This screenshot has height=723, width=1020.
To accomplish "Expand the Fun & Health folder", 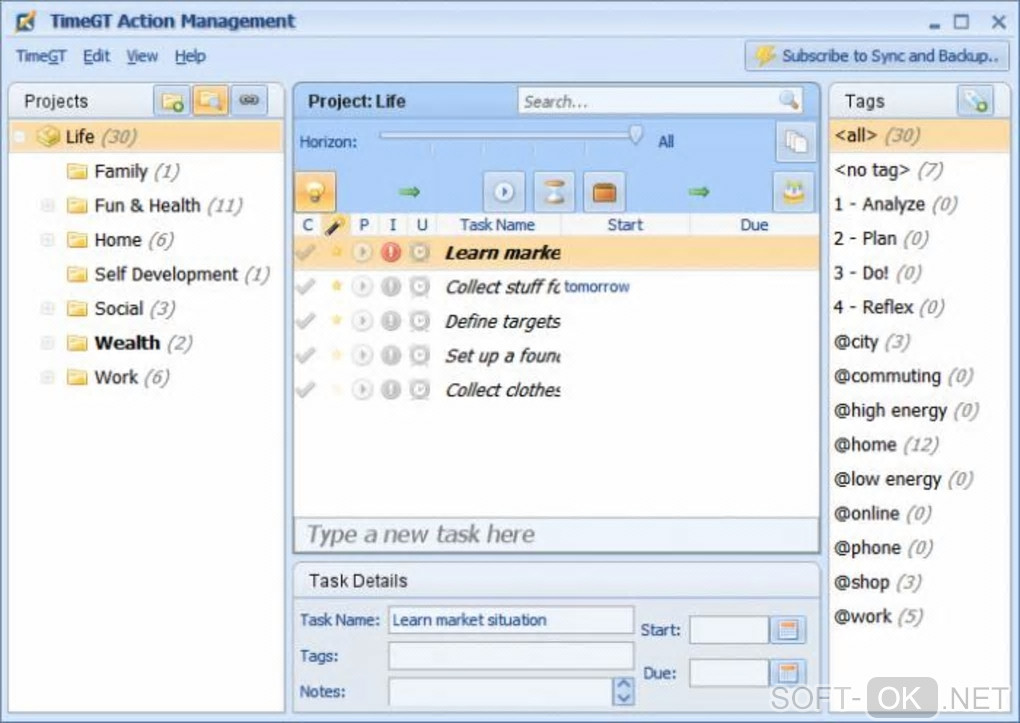I will (x=47, y=206).
